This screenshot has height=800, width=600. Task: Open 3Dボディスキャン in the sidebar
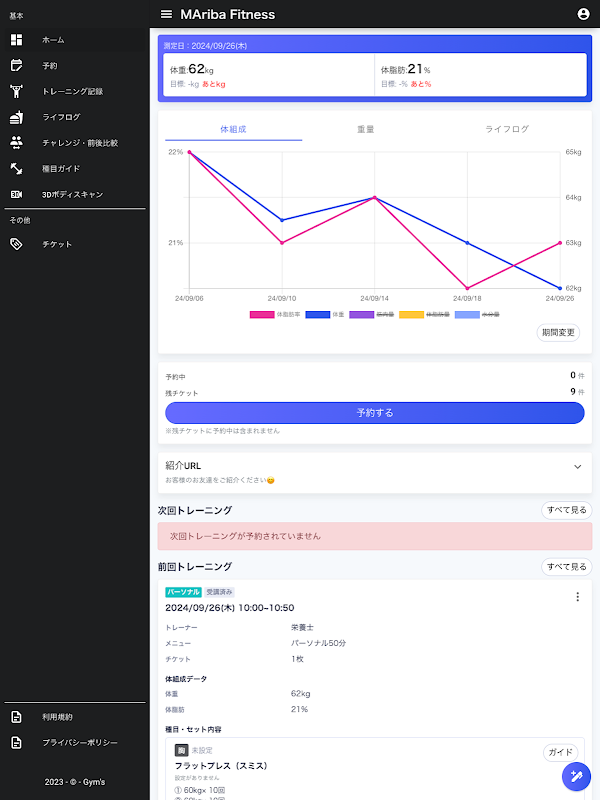75,194
